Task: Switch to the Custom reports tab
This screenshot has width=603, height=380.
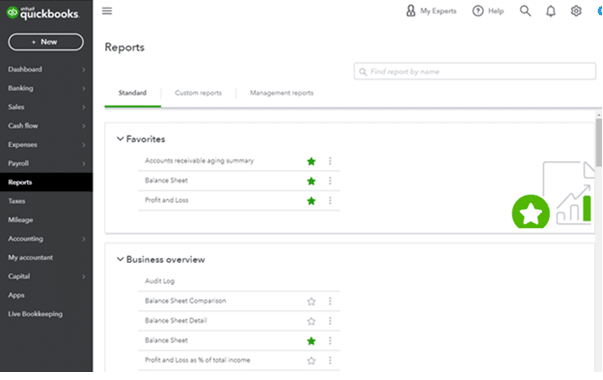Action: [198, 93]
